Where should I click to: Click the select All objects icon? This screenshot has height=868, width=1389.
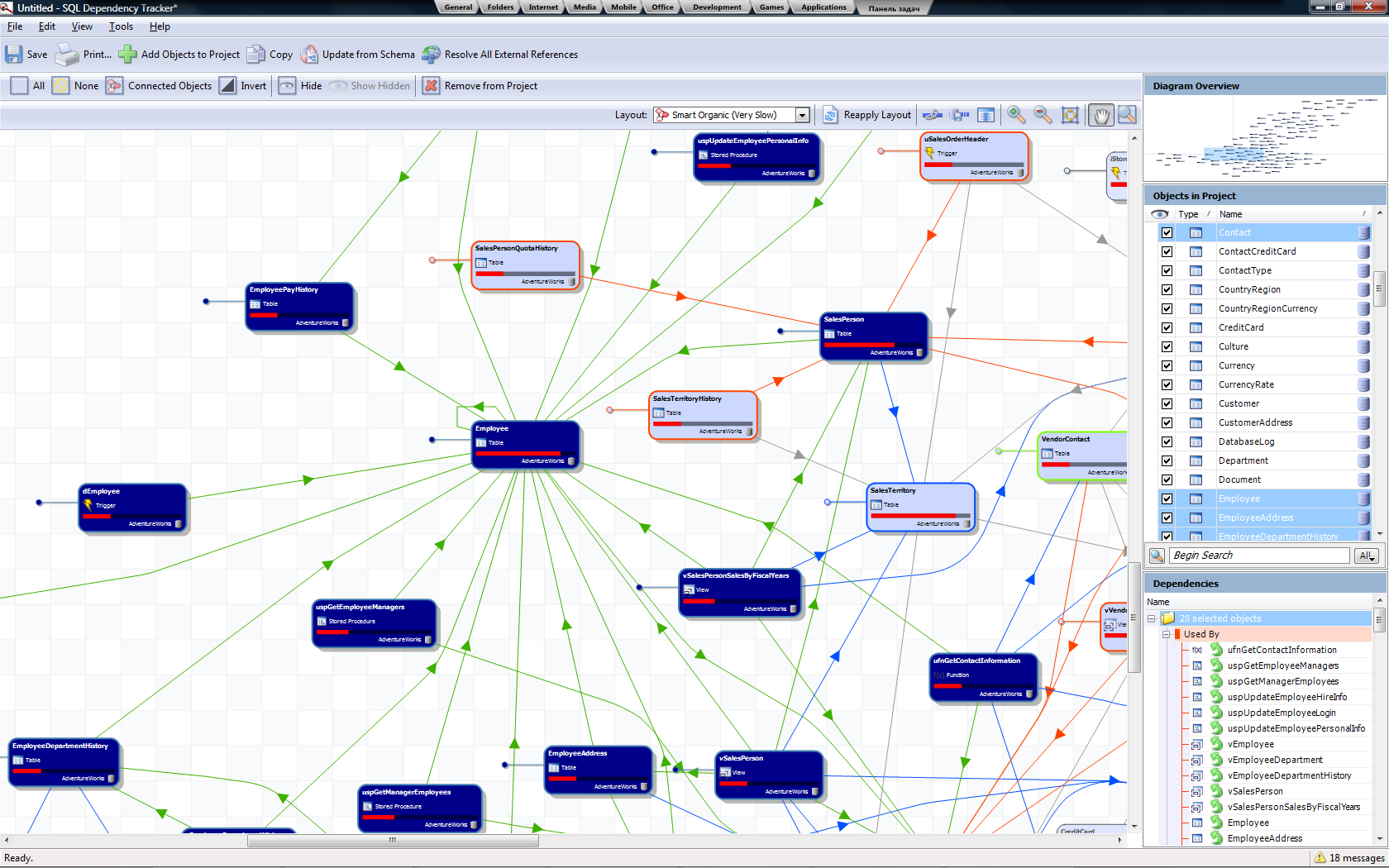click(19, 86)
